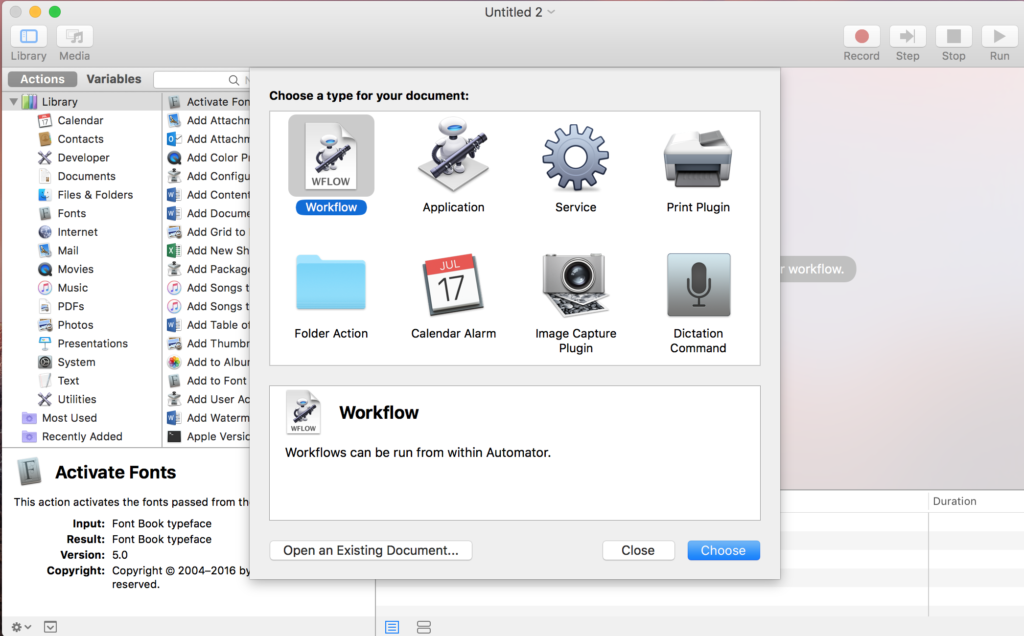The image size is (1024, 636).
Task: Switch to the Variables tab
Action: 113,78
